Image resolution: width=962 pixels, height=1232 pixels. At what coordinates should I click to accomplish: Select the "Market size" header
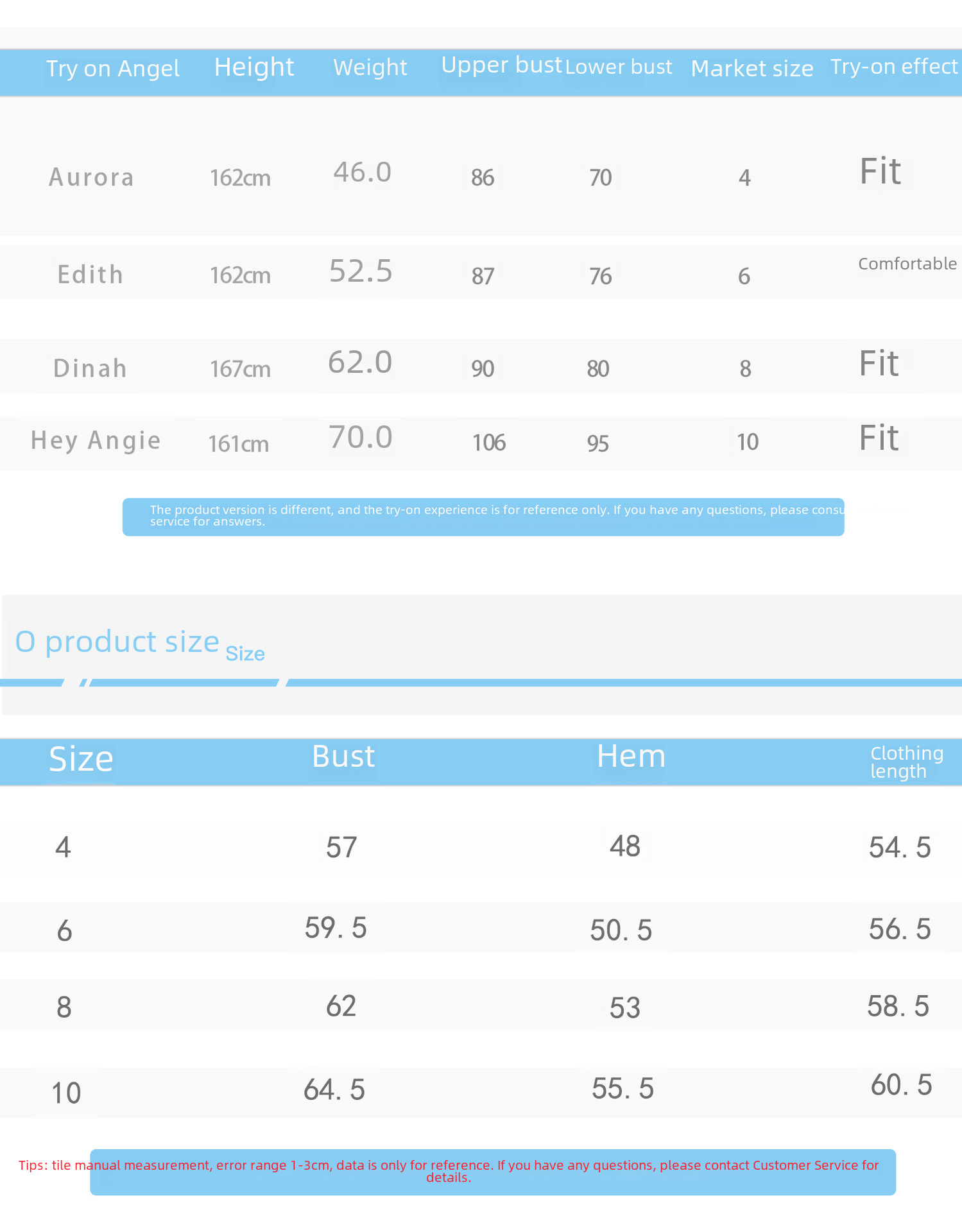(x=752, y=69)
